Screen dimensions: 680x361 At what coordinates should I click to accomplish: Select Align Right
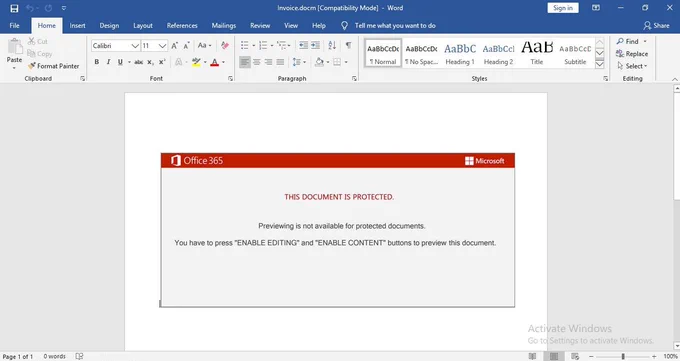268,62
